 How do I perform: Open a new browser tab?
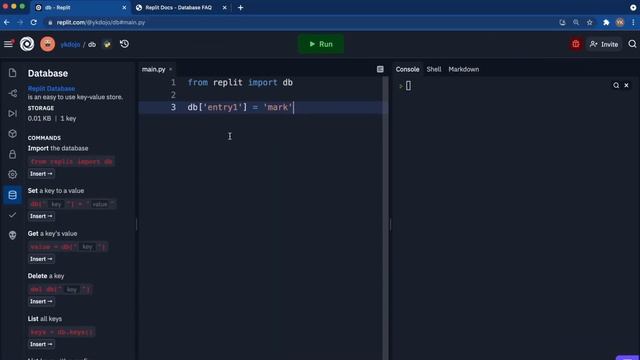(240, 7)
